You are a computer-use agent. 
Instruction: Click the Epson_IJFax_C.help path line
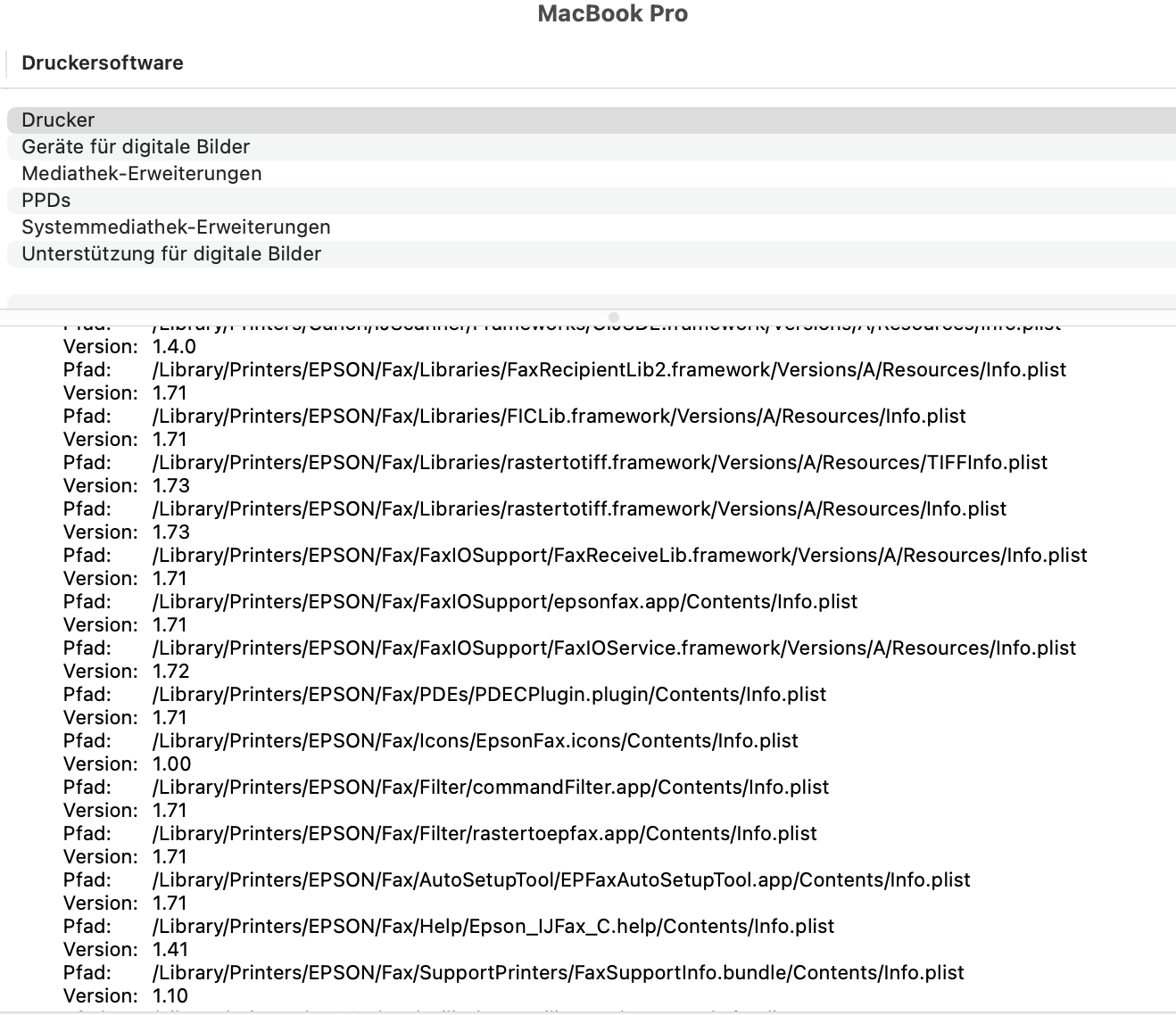pos(493,927)
